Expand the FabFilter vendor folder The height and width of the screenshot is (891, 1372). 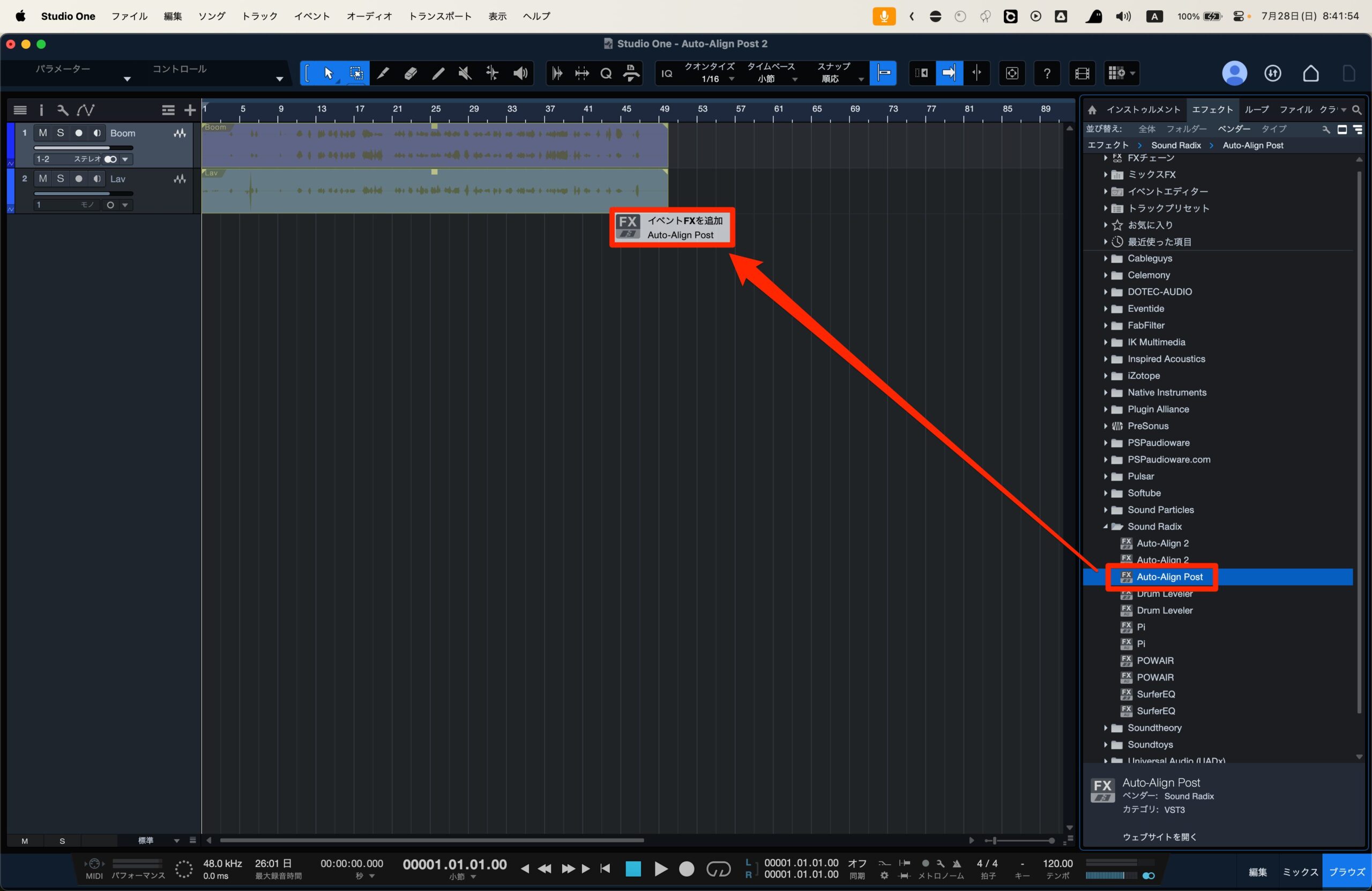coord(1105,326)
